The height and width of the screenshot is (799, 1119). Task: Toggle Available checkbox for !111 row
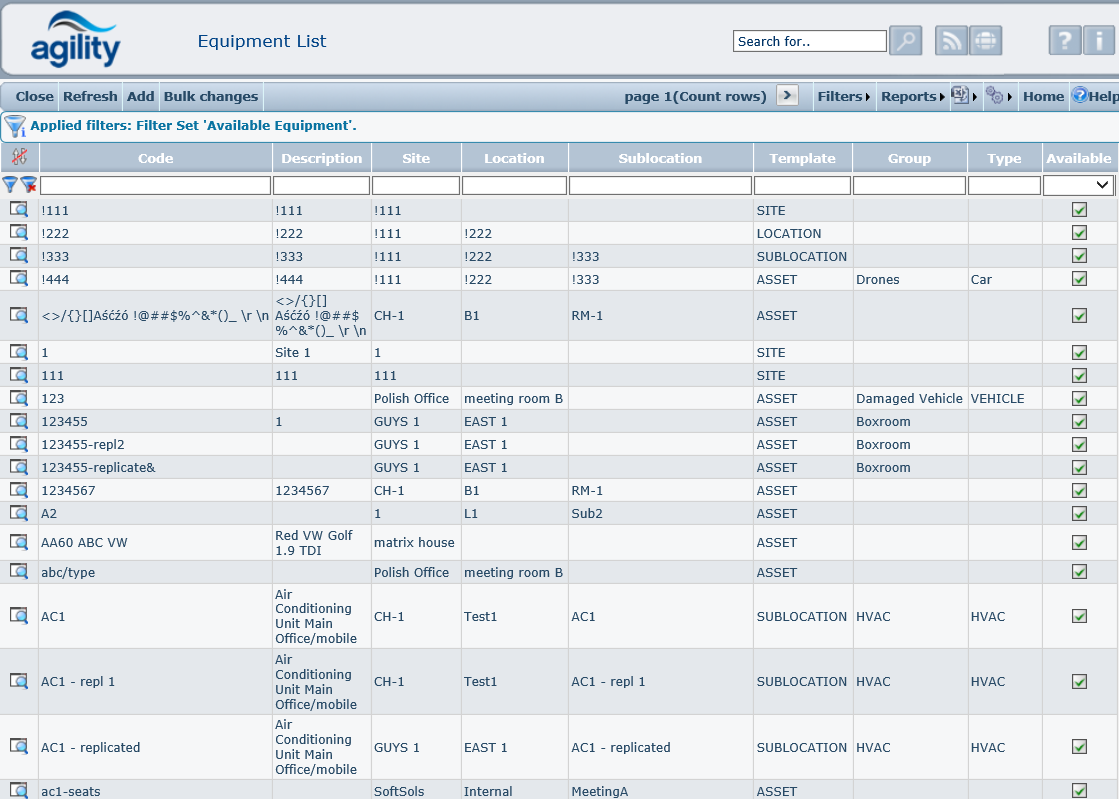click(1079, 210)
